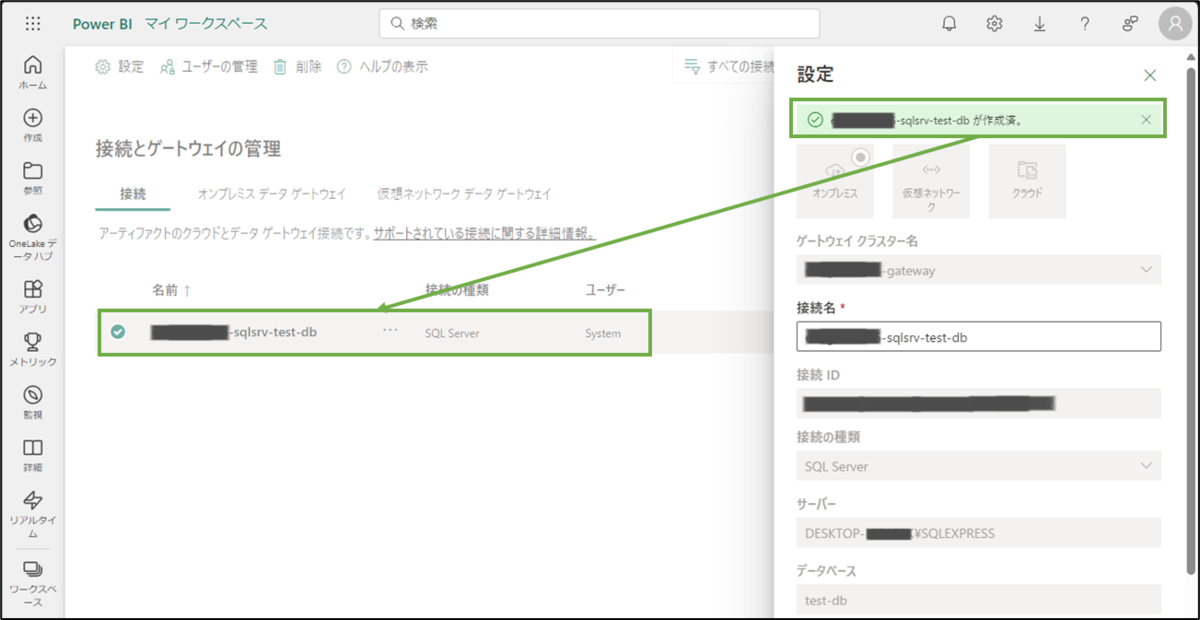Image resolution: width=1200 pixels, height=620 pixels.
Task: Click ユーザーの管理 in toolbar
Action: [x=208, y=67]
